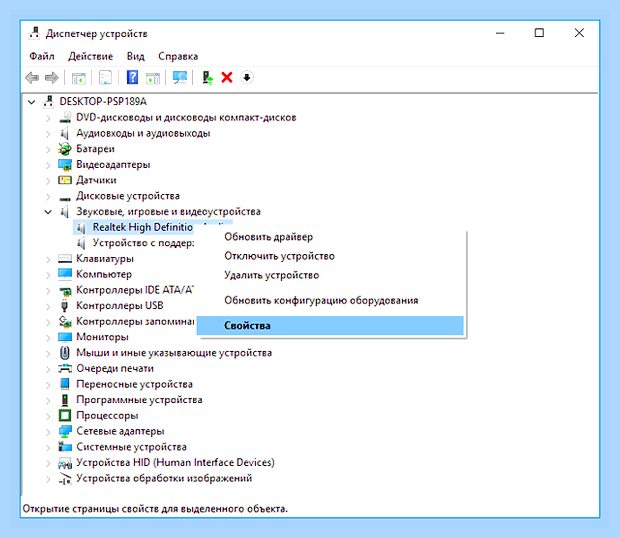Image resolution: width=620 pixels, height=538 pixels.
Task: Click the scan hardware changes monitor icon
Action: pyautogui.click(x=180, y=77)
